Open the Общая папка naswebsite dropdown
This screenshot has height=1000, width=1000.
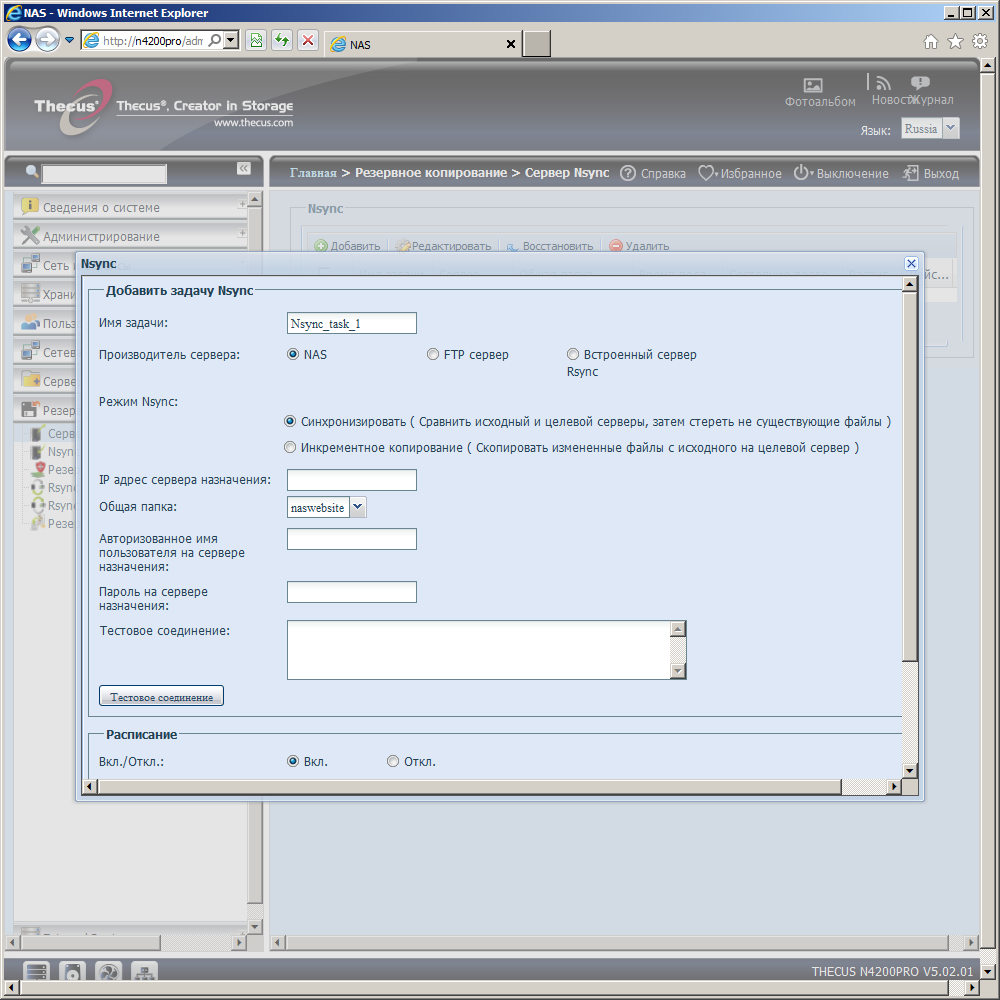tap(358, 507)
